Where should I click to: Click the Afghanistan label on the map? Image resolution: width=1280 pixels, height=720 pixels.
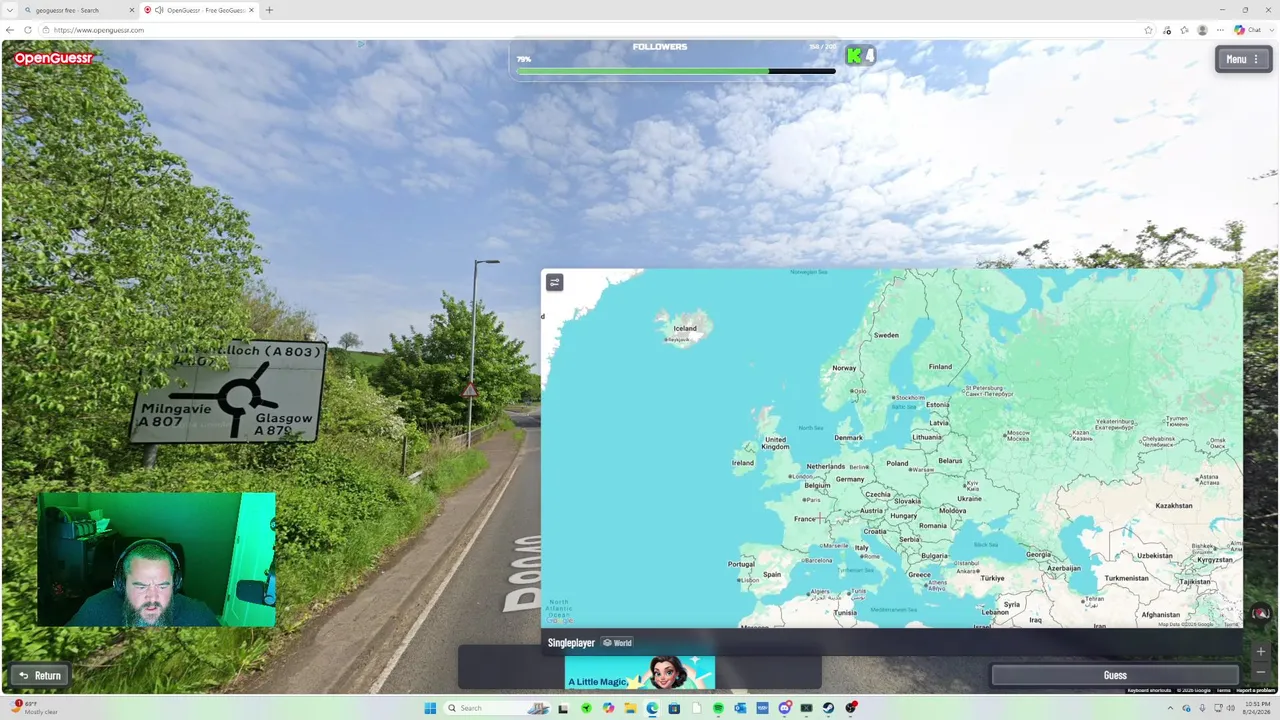click(1161, 614)
